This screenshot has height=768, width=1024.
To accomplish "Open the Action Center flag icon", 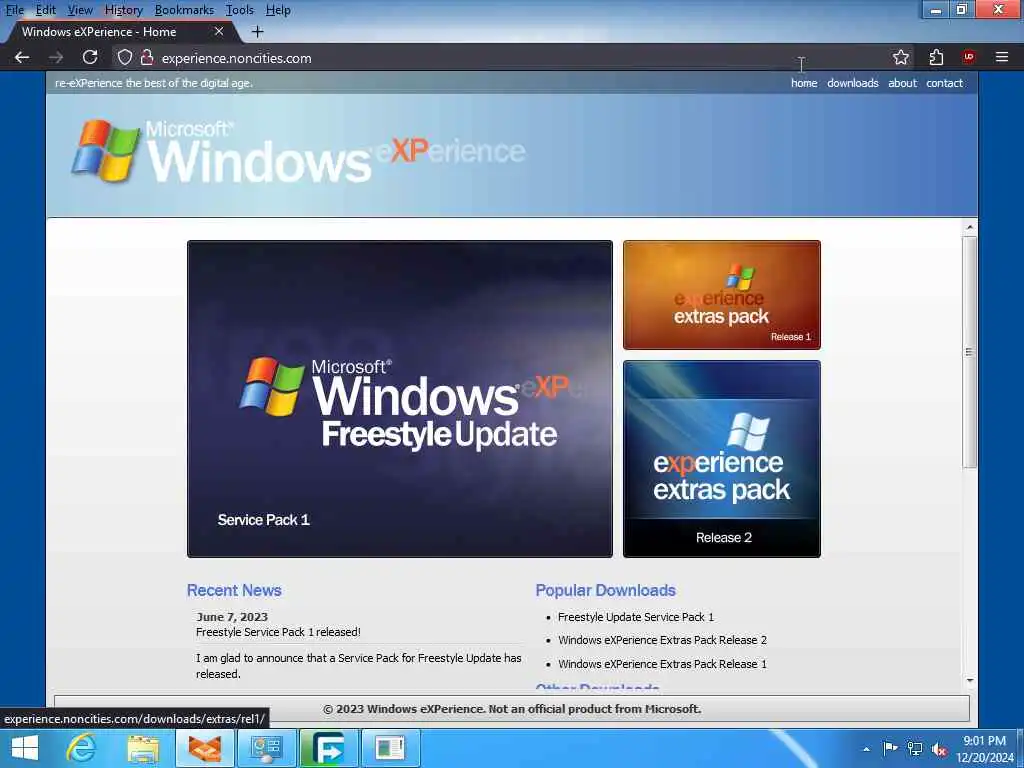I will (889, 748).
